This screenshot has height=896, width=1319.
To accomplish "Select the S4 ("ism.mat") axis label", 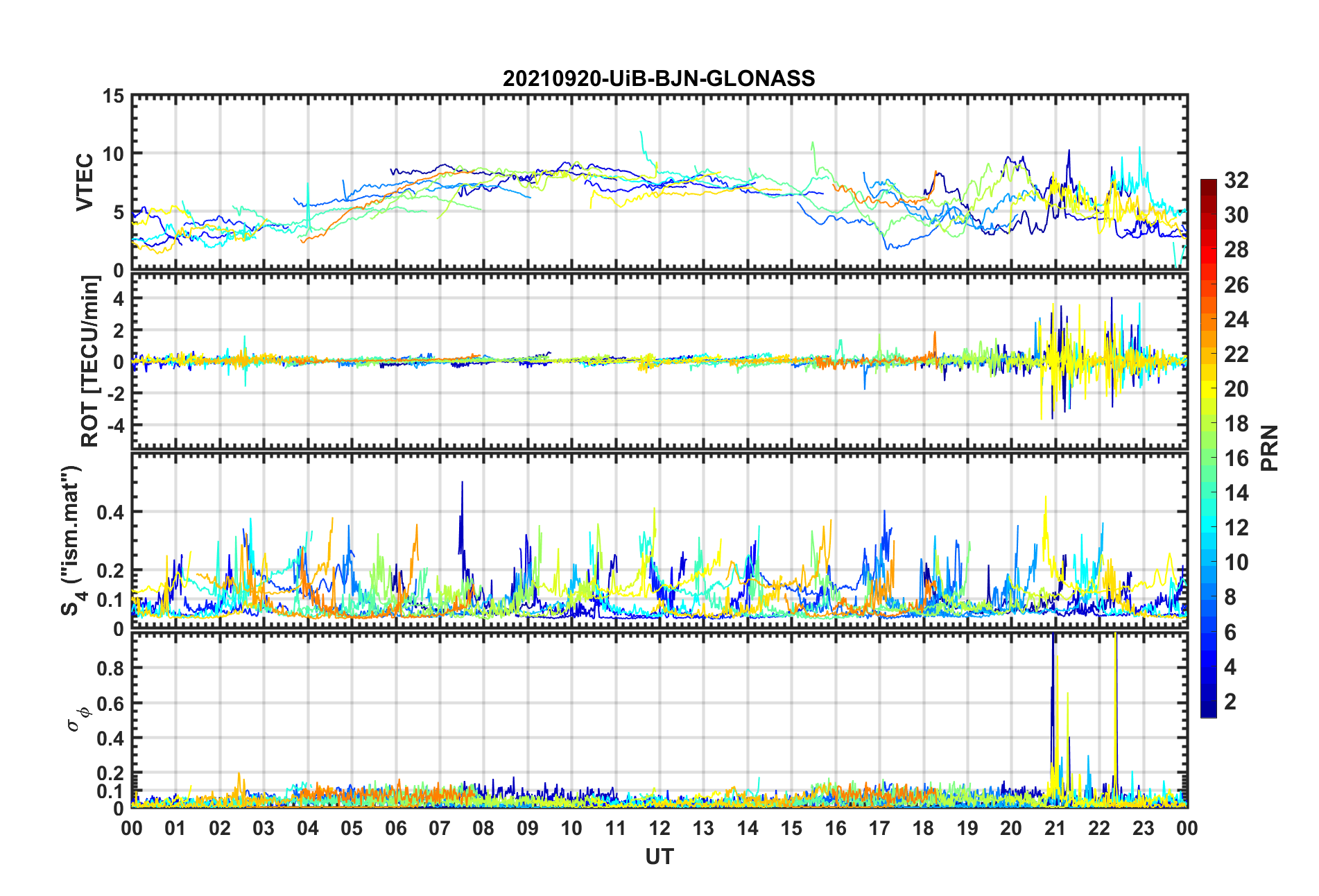I will 71,540.
